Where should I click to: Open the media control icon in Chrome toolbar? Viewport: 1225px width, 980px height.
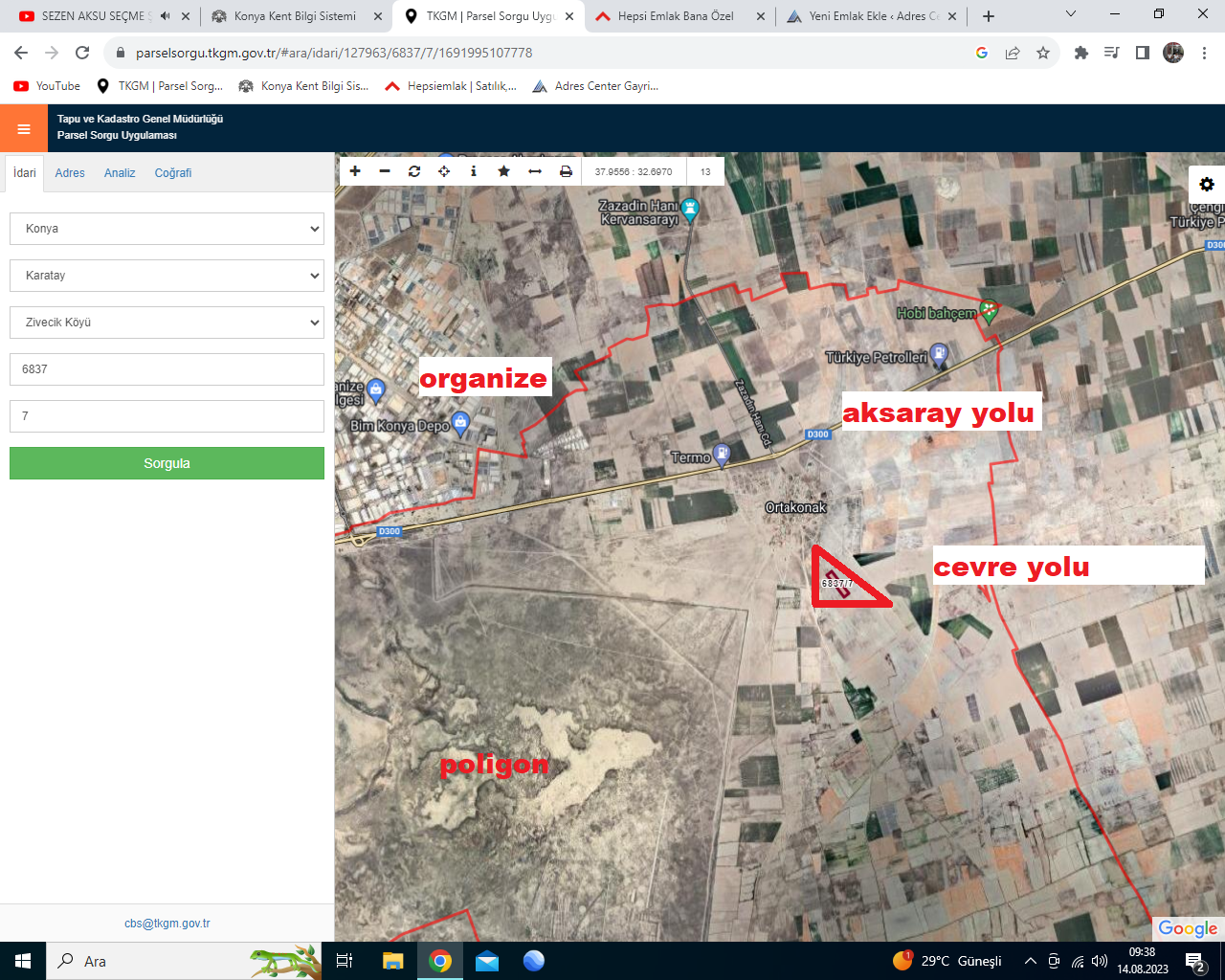pos(1112,53)
